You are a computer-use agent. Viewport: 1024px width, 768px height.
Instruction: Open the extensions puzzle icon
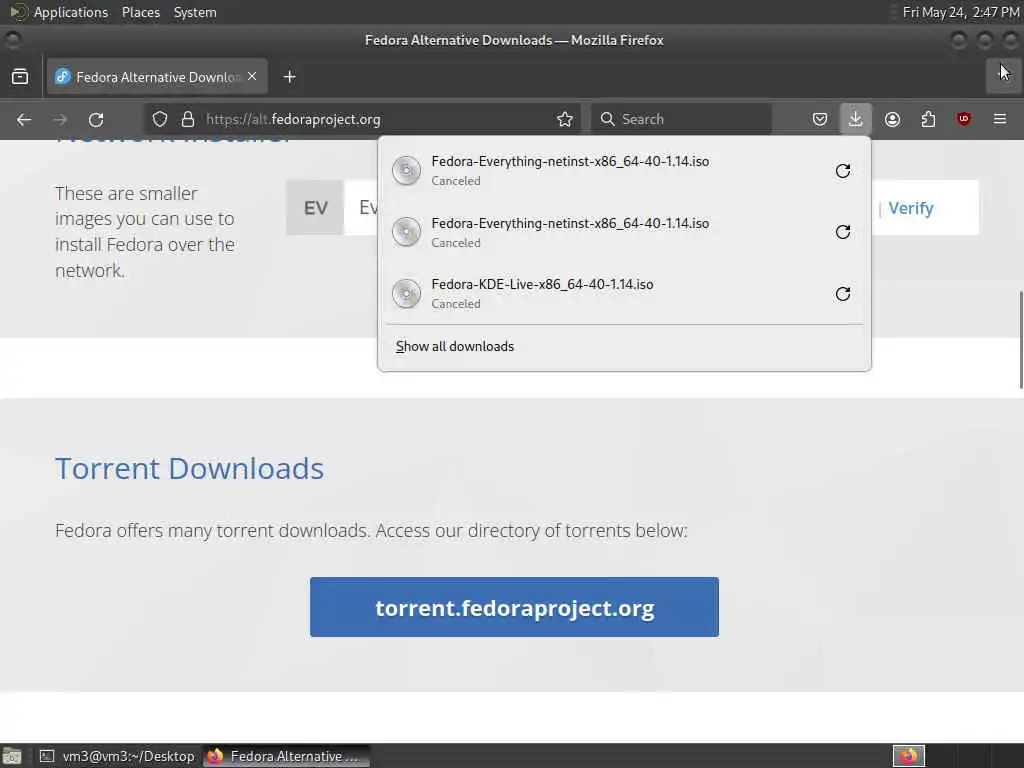click(928, 119)
